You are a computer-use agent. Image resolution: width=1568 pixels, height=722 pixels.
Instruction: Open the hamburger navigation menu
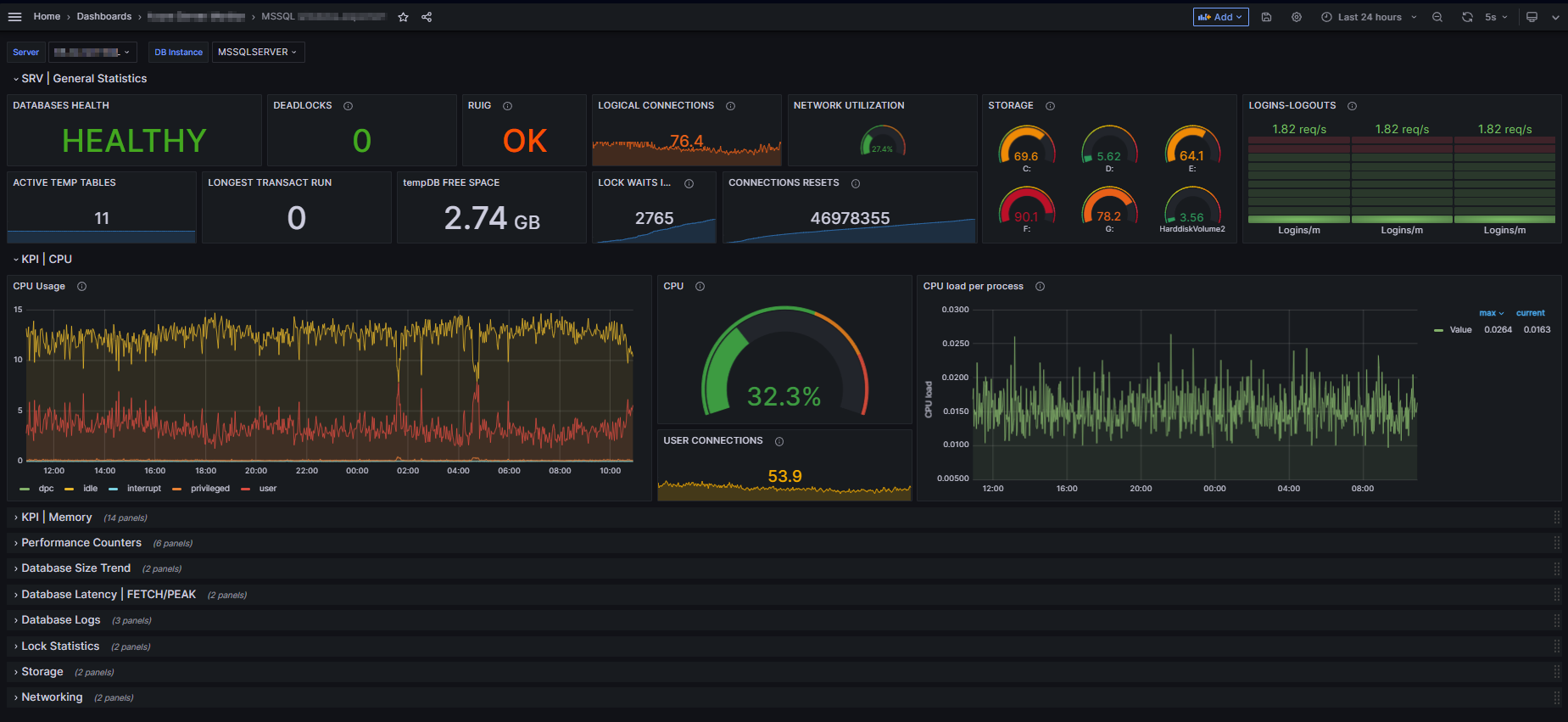click(14, 17)
